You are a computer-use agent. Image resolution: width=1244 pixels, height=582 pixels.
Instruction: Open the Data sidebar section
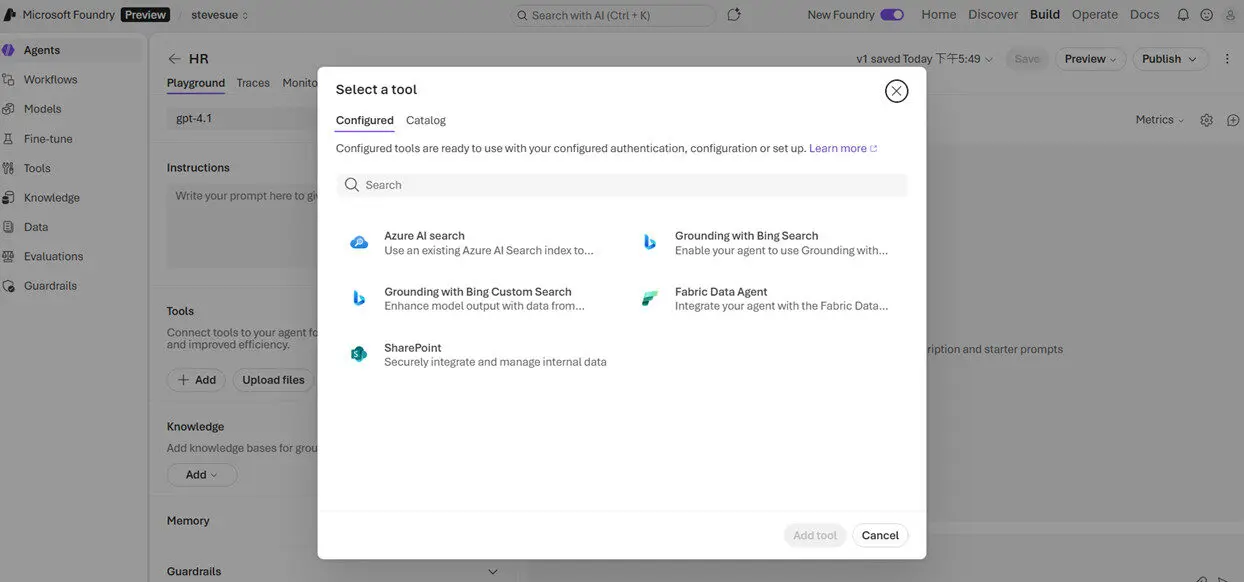tap(36, 227)
